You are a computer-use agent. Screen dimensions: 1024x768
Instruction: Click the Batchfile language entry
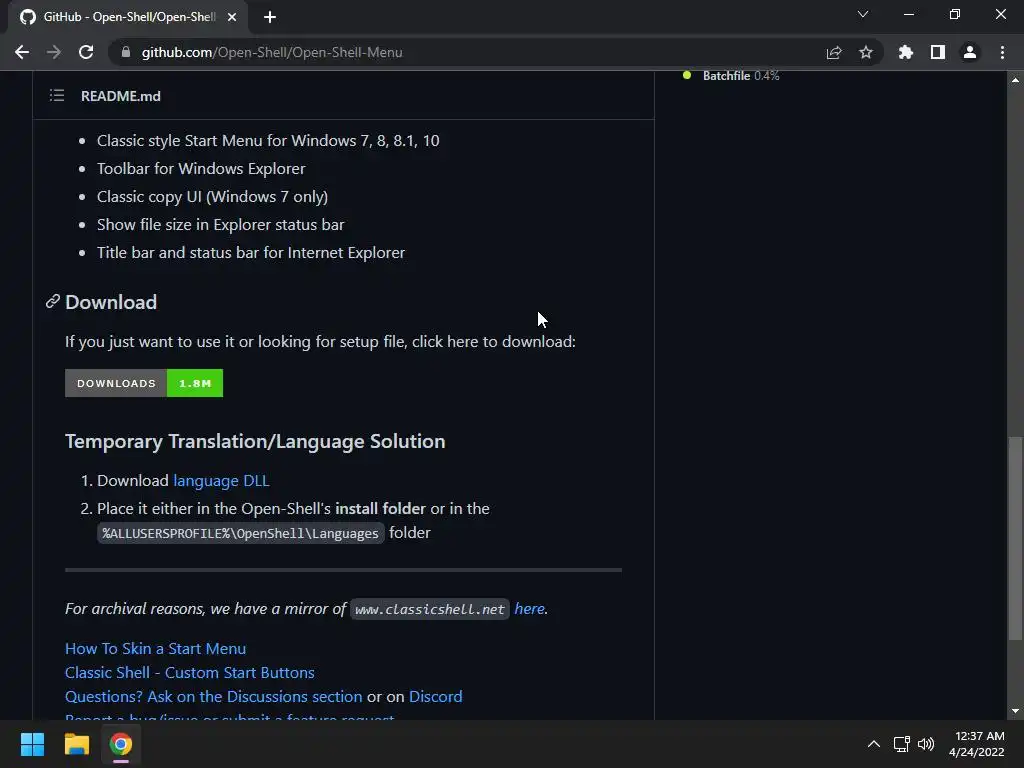pyautogui.click(x=731, y=76)
